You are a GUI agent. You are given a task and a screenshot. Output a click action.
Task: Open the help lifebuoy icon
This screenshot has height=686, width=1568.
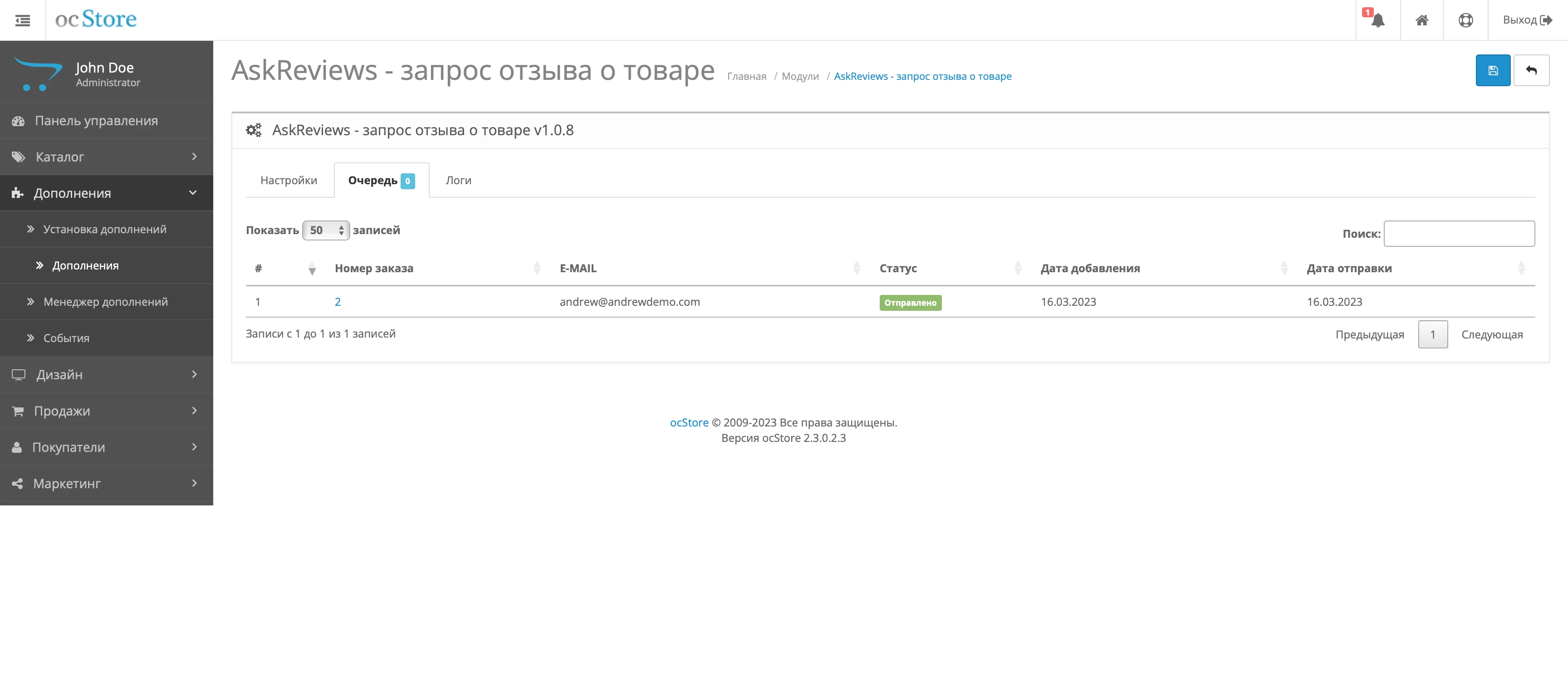pos(1466,20)
